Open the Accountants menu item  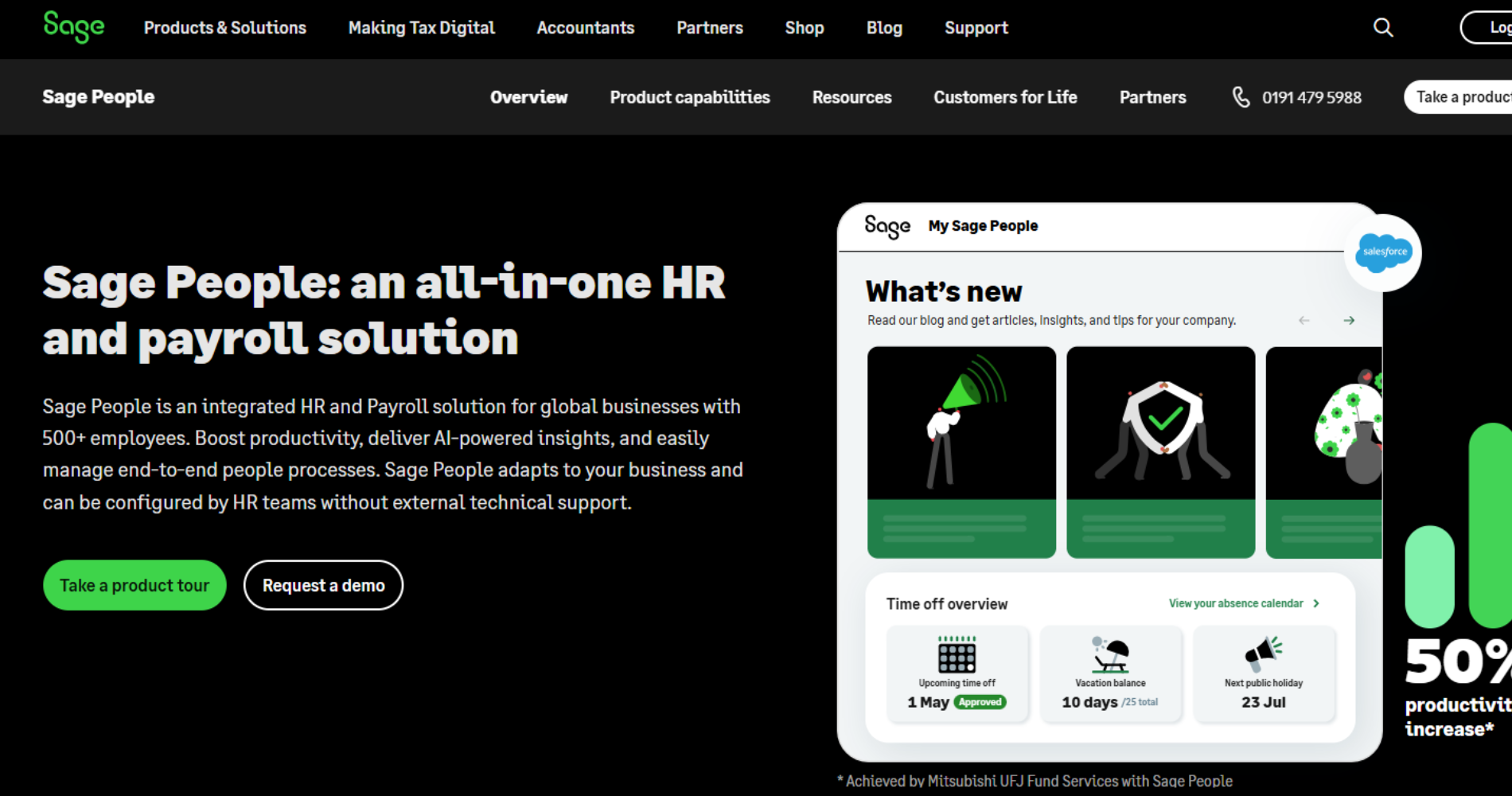point(586,28)
